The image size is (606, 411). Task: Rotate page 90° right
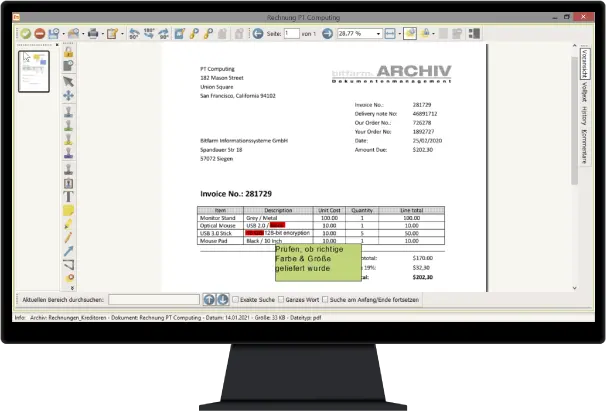pyautogui.click(x=164, y=34)
